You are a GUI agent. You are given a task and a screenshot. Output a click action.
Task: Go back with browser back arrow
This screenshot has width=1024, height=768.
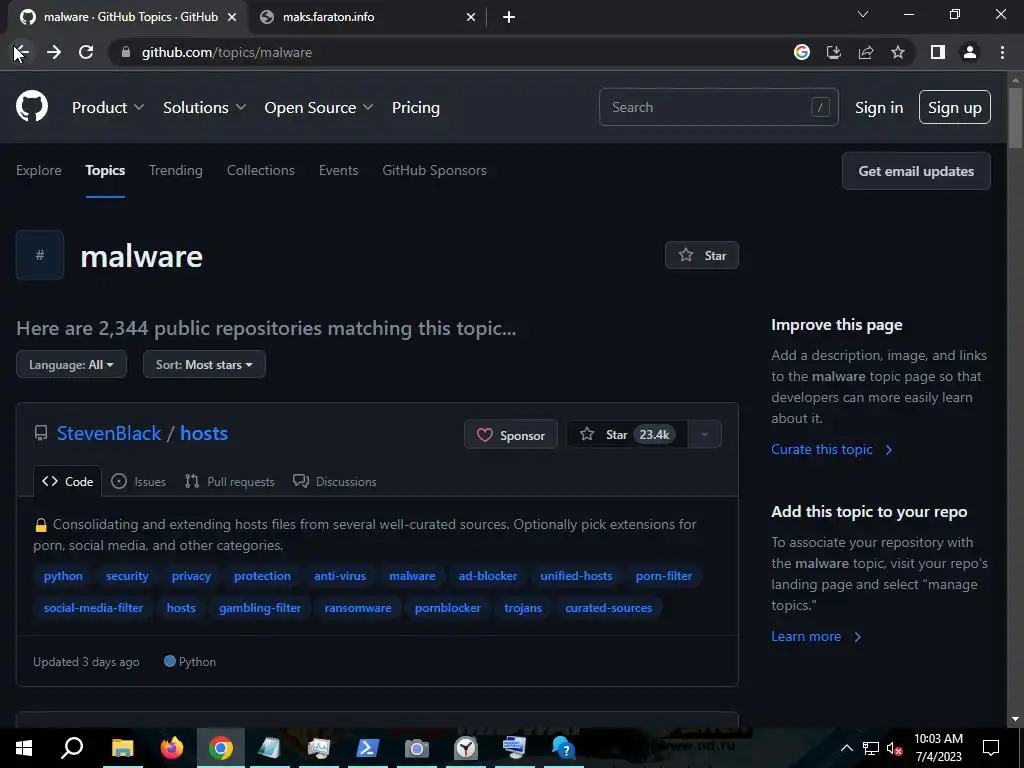pyautogui.click(x=21, y=52)
